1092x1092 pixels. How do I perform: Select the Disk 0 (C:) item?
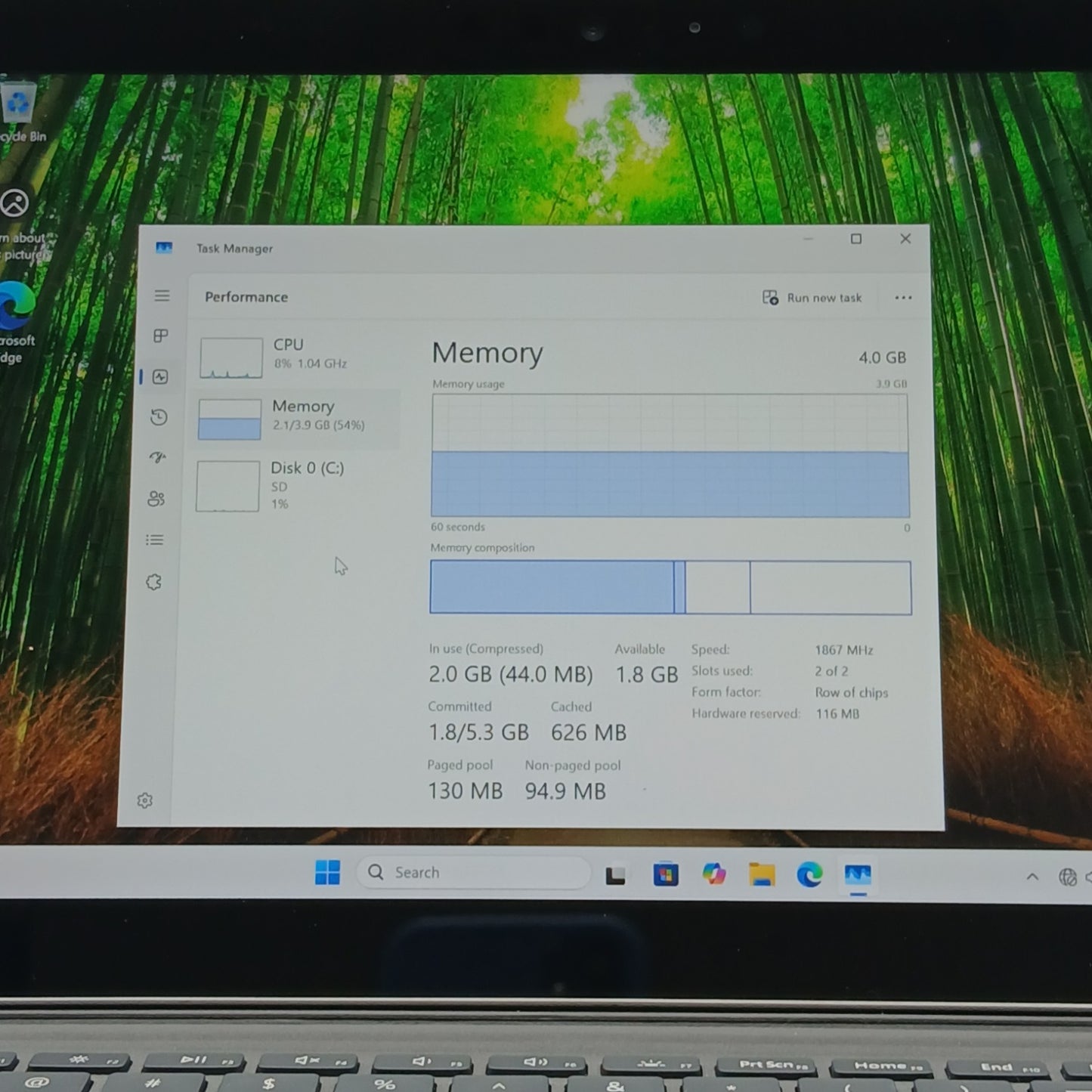click(x=293, y=484)
